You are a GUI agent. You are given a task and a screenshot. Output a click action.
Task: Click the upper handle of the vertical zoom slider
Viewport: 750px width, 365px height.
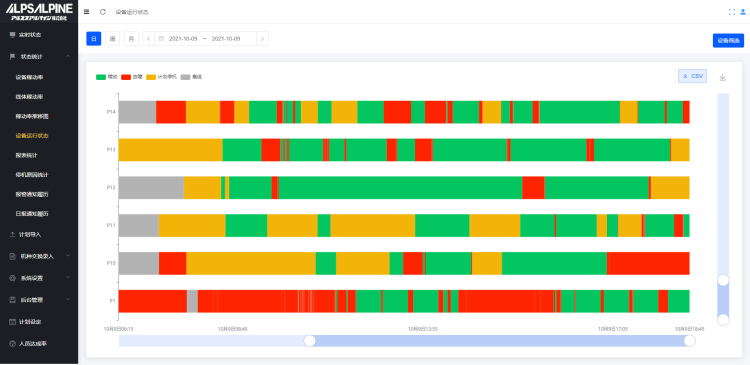pos(723,280)
